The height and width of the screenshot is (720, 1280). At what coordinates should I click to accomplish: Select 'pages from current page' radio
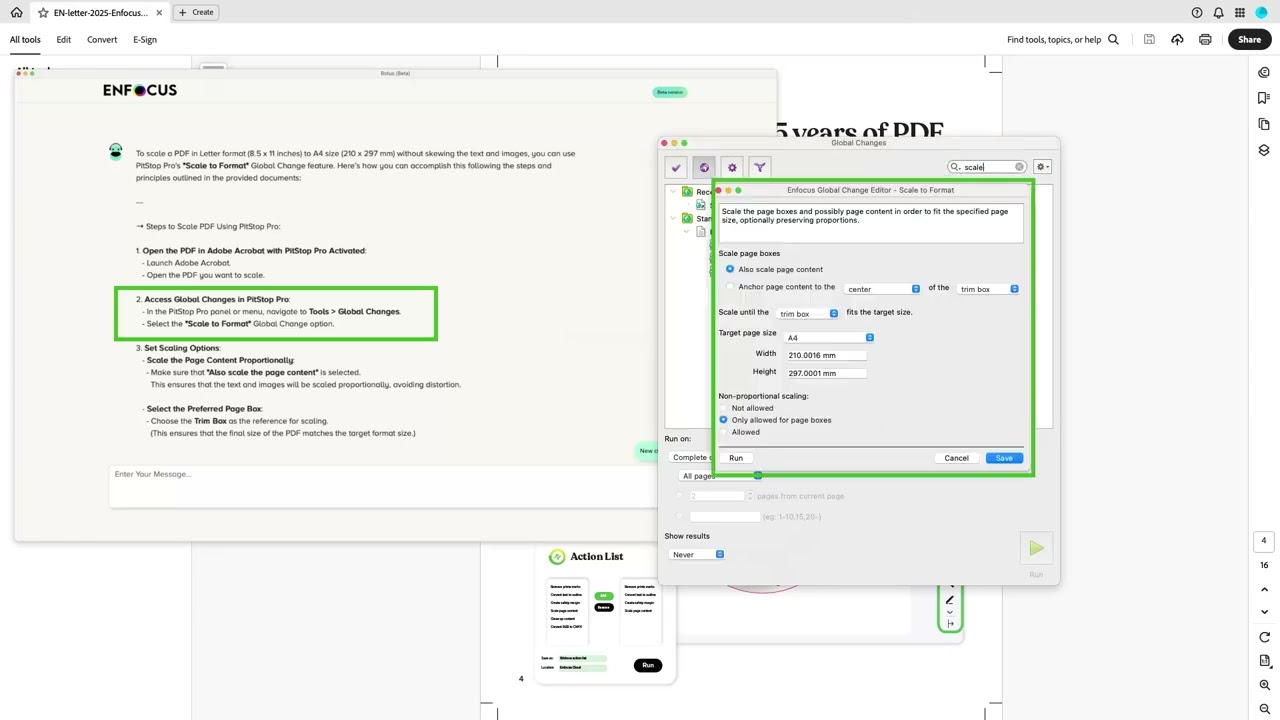click(680, 496)
